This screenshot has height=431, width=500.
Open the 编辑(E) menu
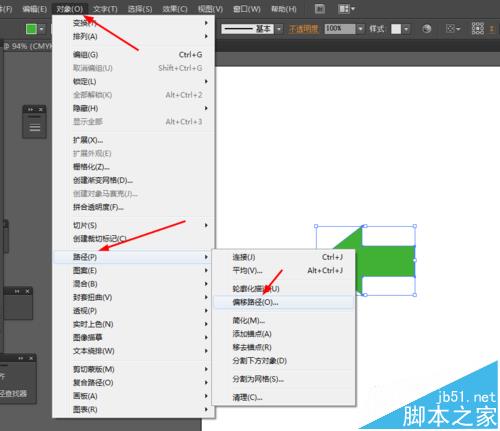coord(35,9)
